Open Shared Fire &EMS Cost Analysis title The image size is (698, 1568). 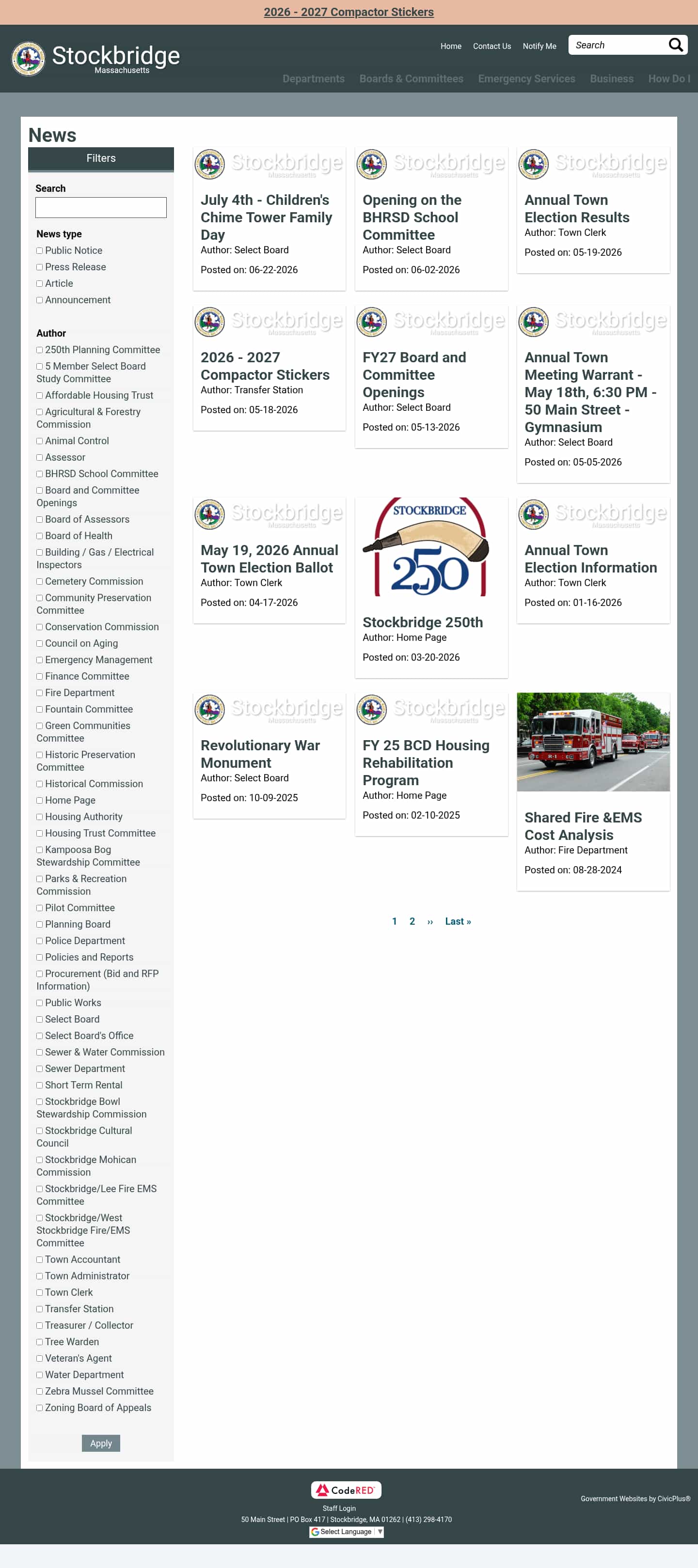click(x=583, y=826)
